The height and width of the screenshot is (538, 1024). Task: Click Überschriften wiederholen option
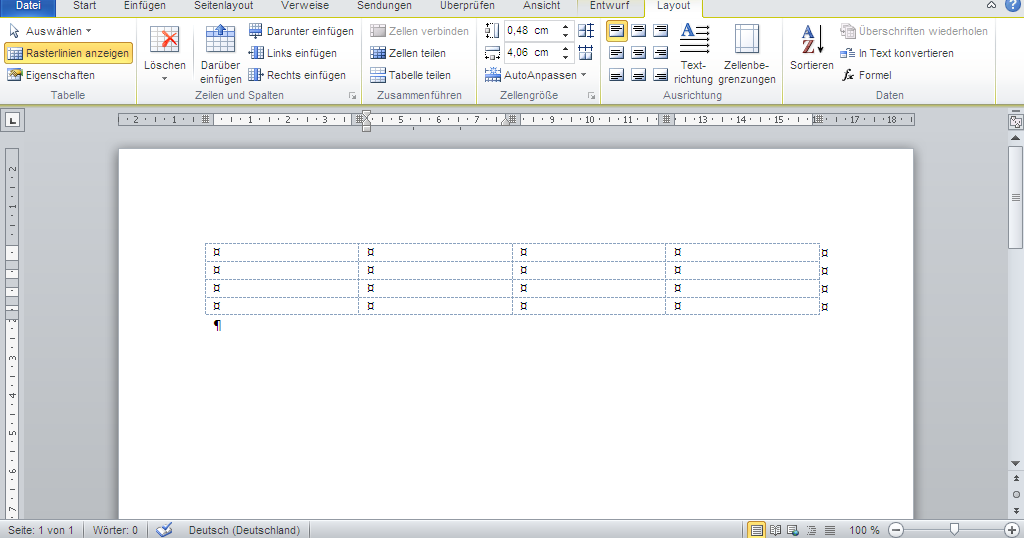click(914, 31)
